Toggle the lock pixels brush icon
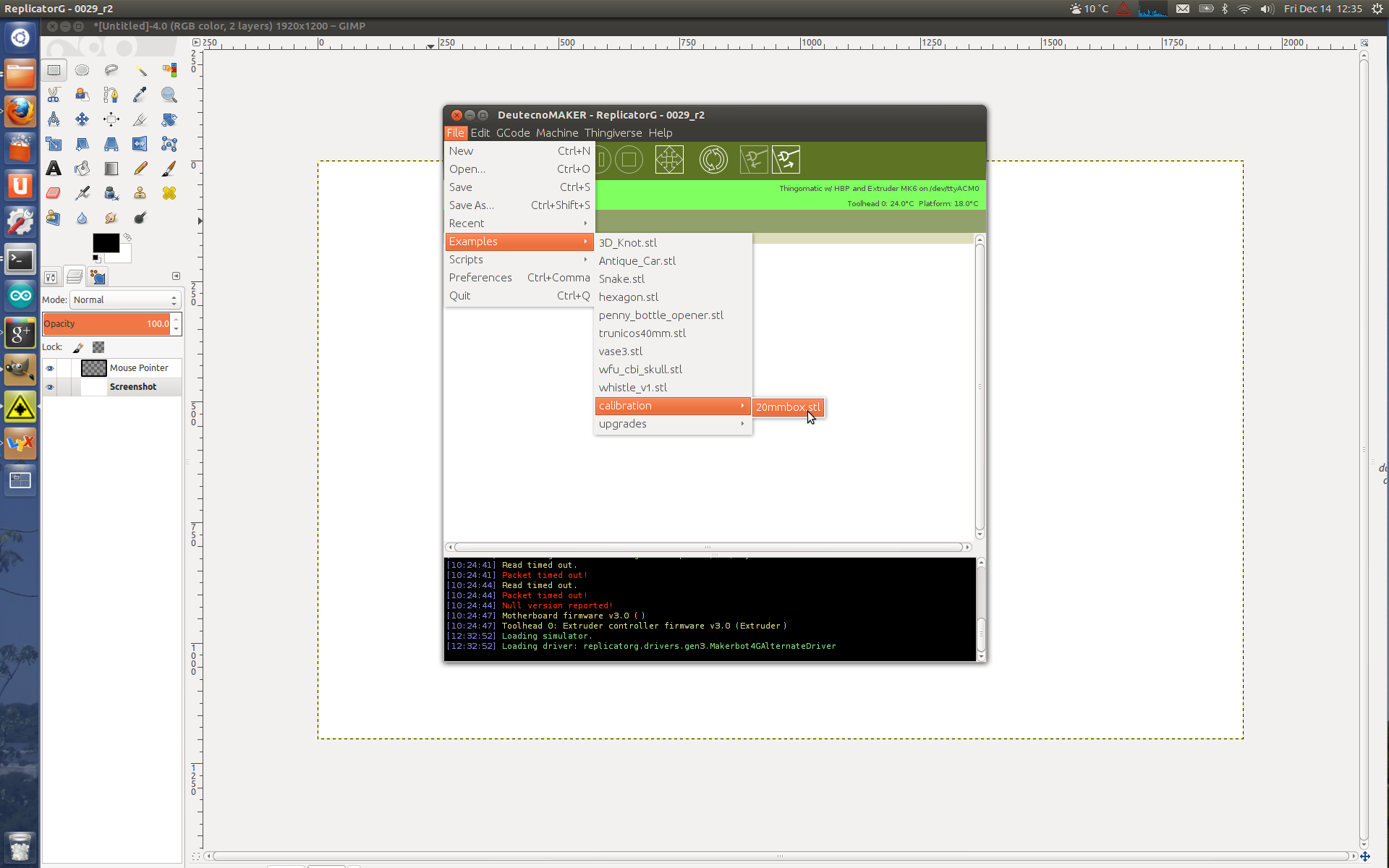The height and width of the screenshot is (868, 1389). point(78,347)
